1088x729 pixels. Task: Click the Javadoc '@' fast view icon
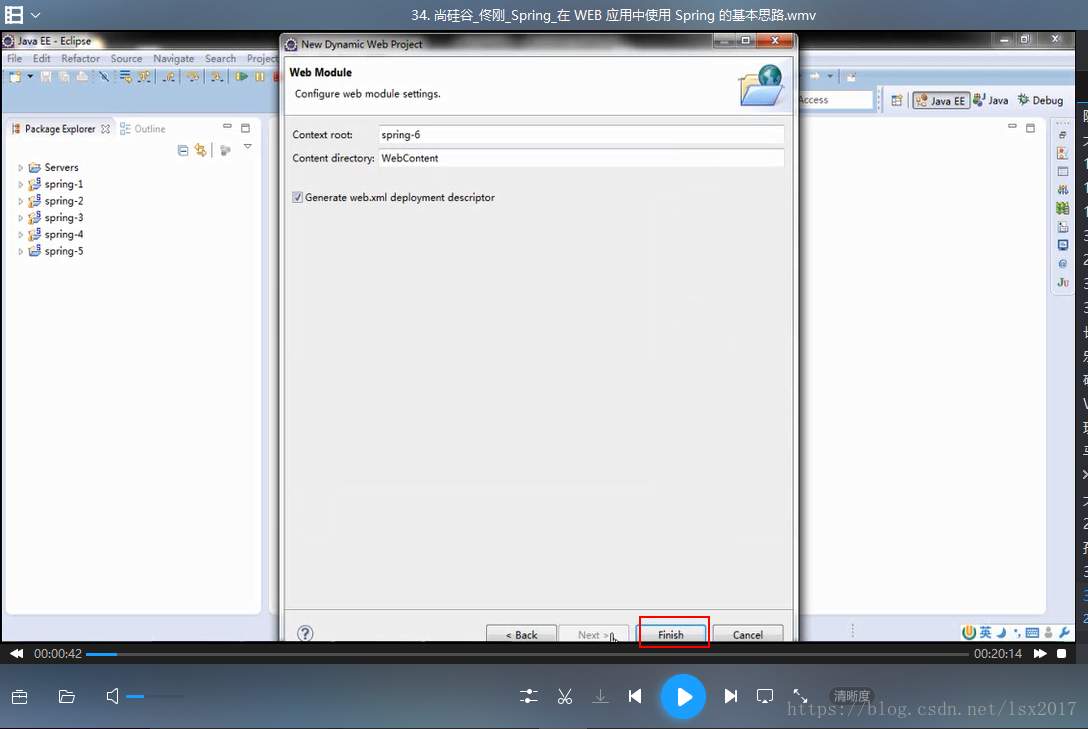[1062, 264]
